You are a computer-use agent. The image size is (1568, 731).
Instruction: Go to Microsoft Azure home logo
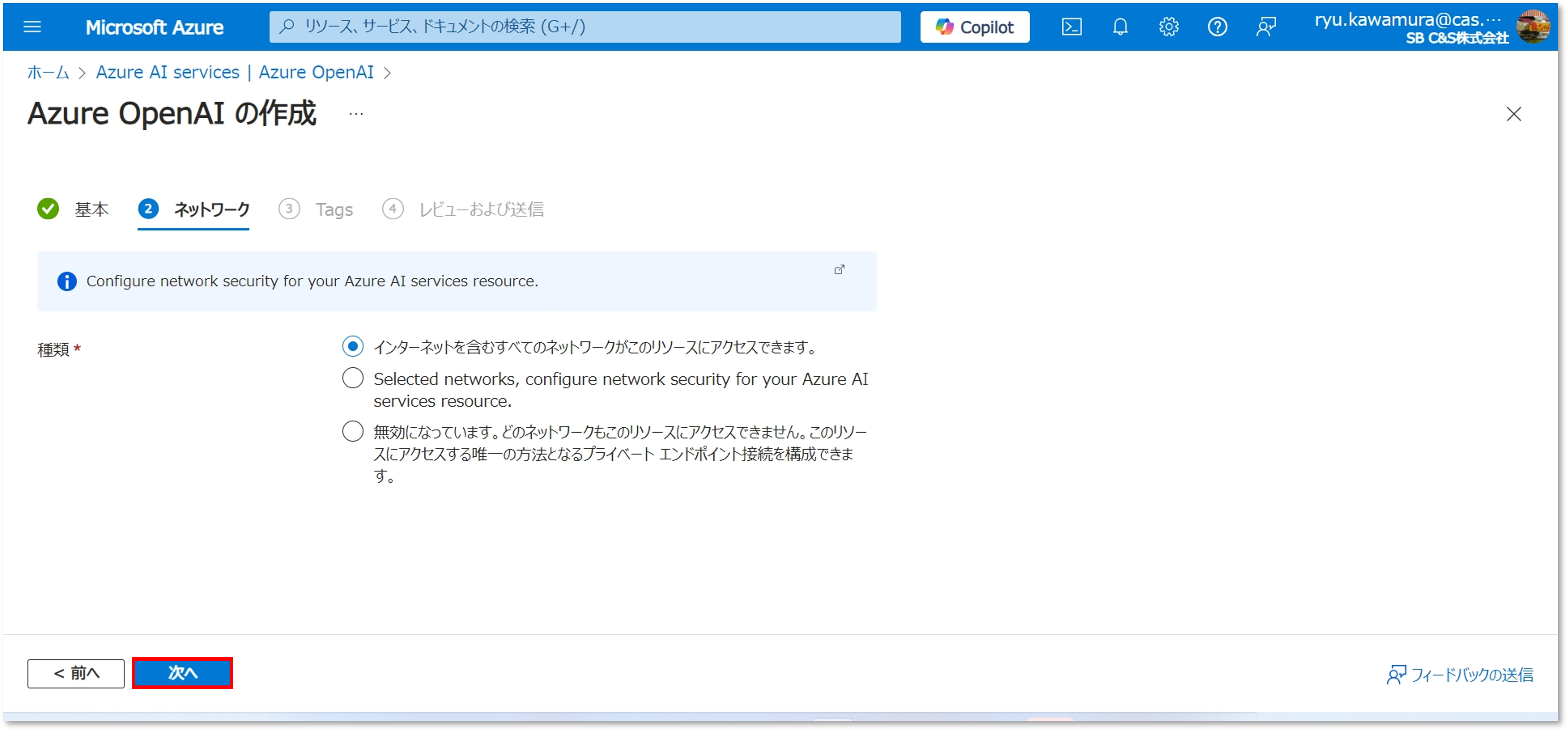click(x=154, y=27)
